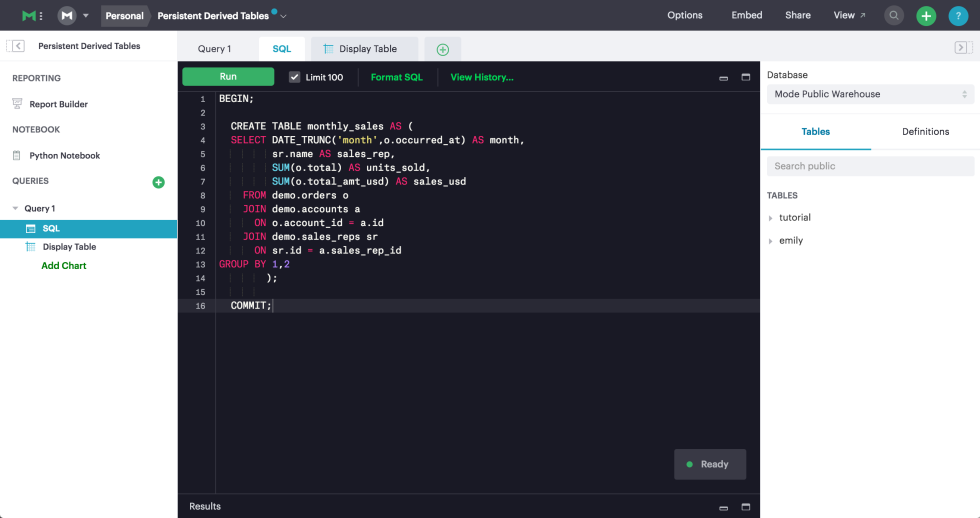Expand the tutorial schema
980x518 pixels.
point(771,218)
